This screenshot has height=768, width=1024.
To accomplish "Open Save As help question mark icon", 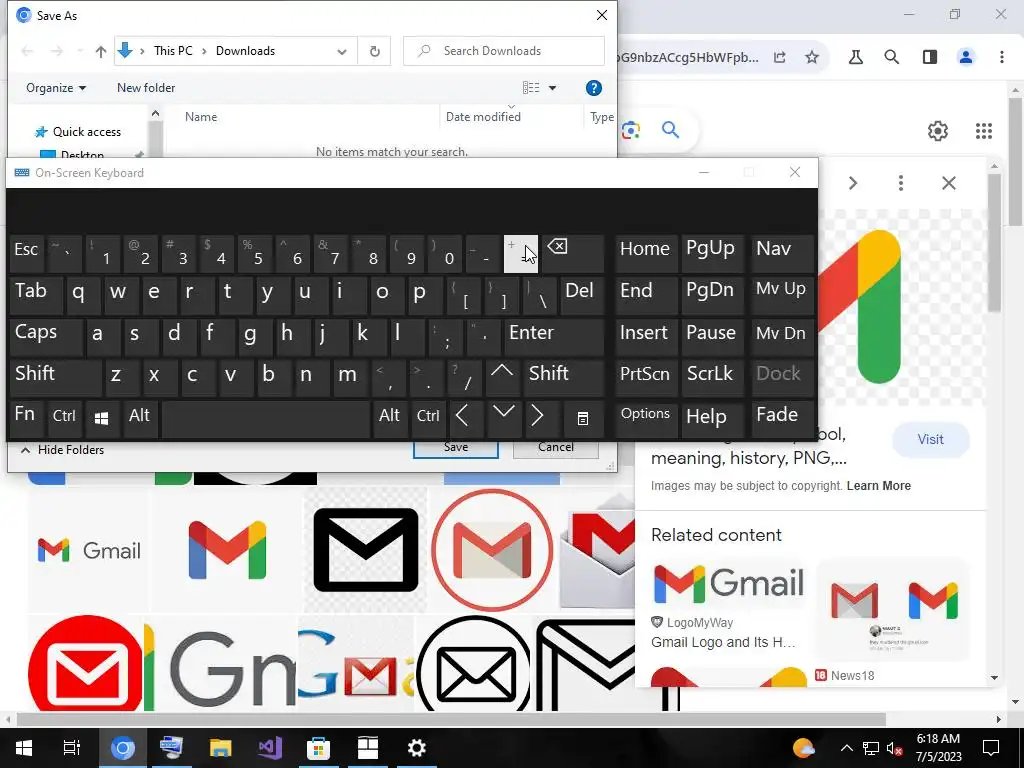I will pos(593,88).
